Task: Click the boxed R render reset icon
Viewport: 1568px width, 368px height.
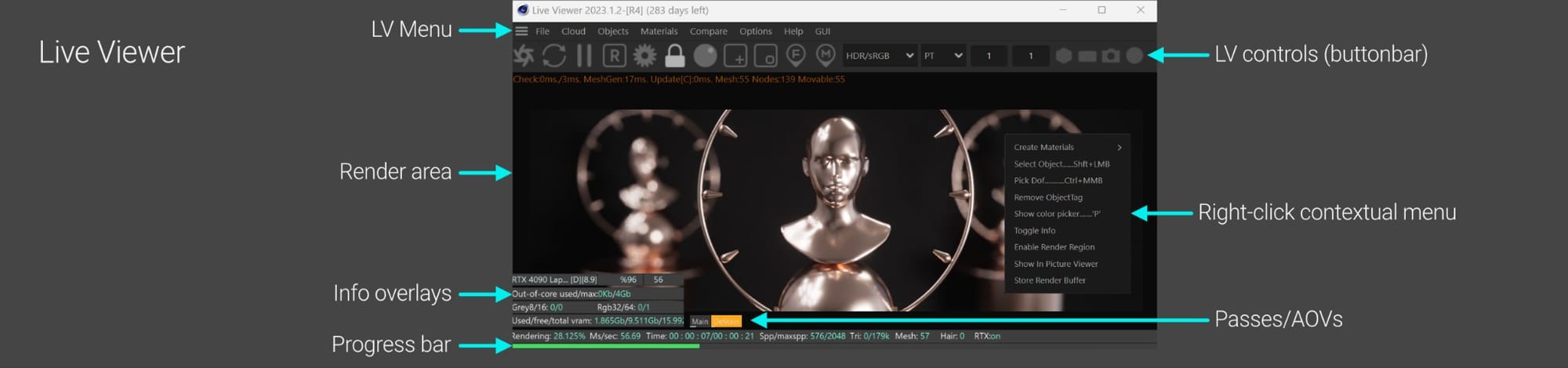Action: click(615, 56)
